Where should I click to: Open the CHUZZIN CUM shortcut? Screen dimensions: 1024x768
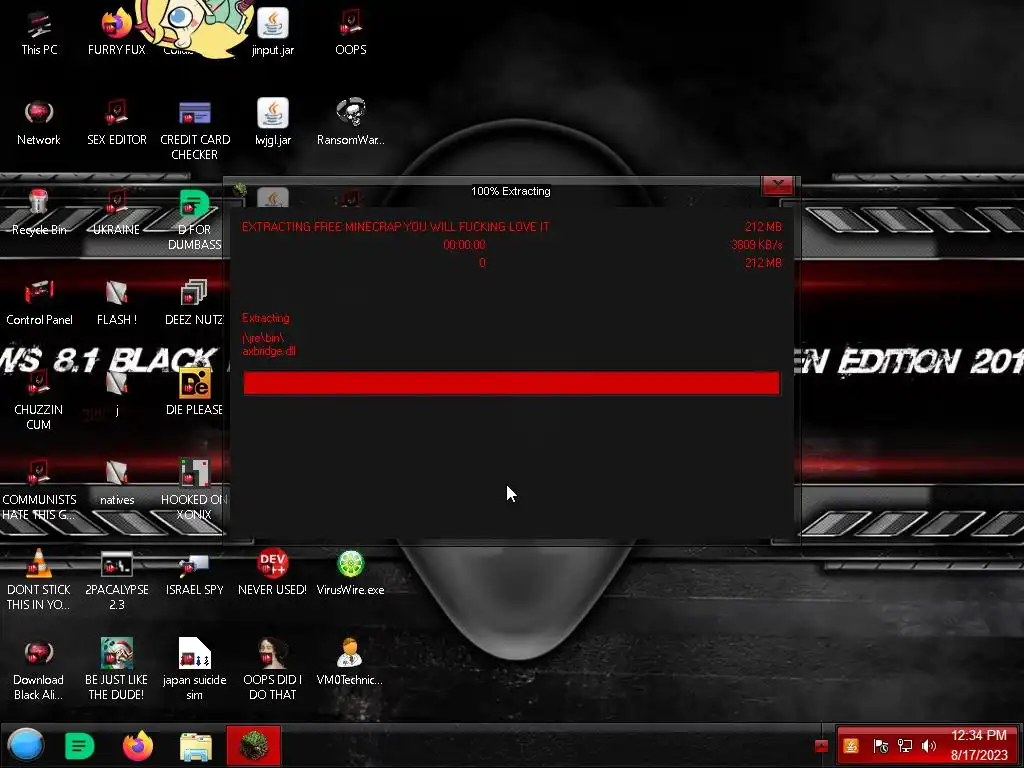click(x=39, y=398)
